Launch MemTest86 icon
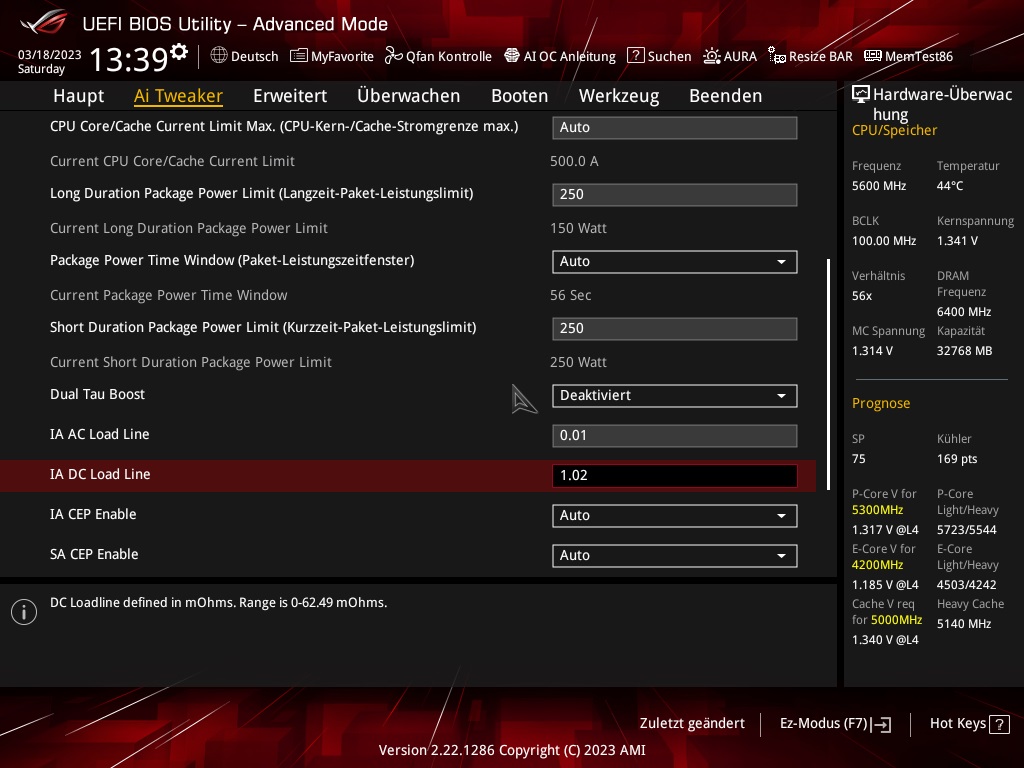Viewport: 1024px width, 768px height. tap(872, 56)
